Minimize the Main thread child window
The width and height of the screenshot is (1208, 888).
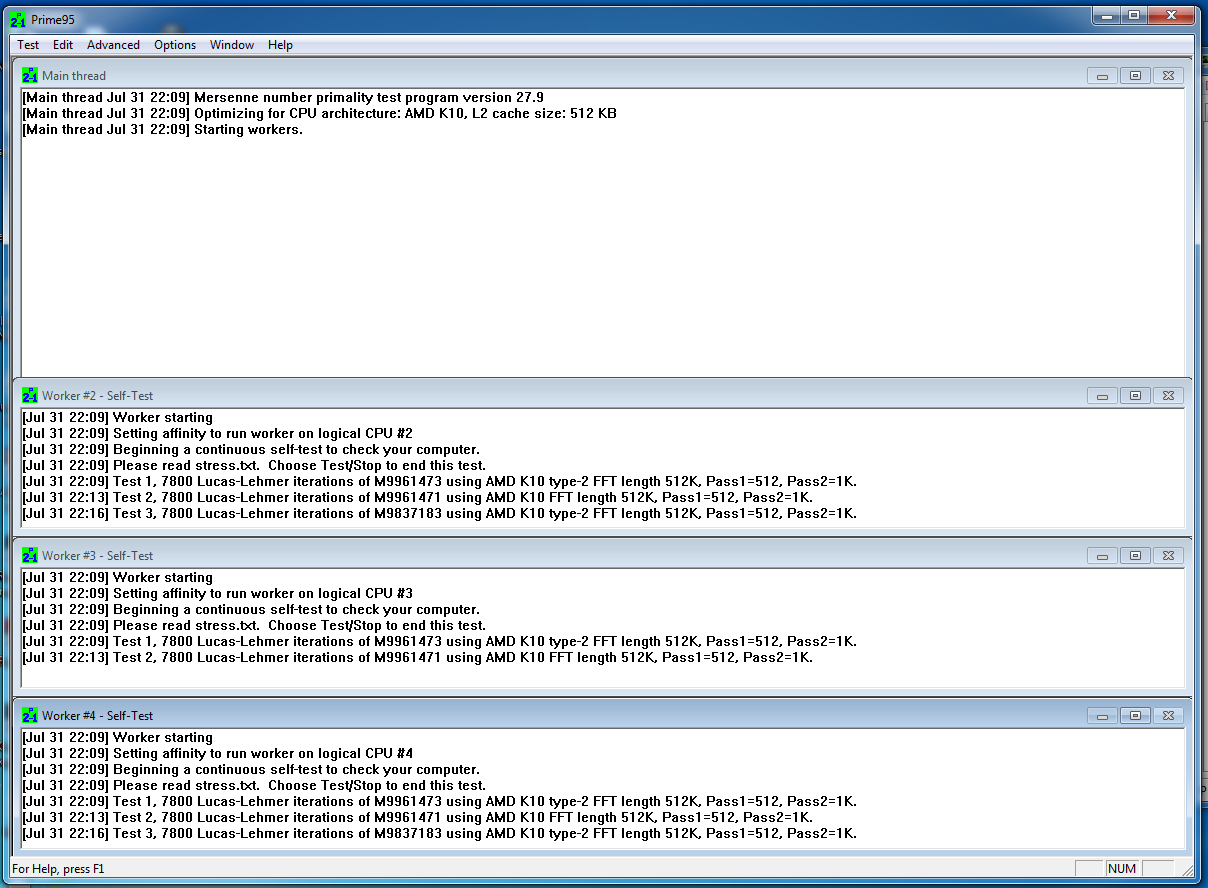tap(1102, 76)
